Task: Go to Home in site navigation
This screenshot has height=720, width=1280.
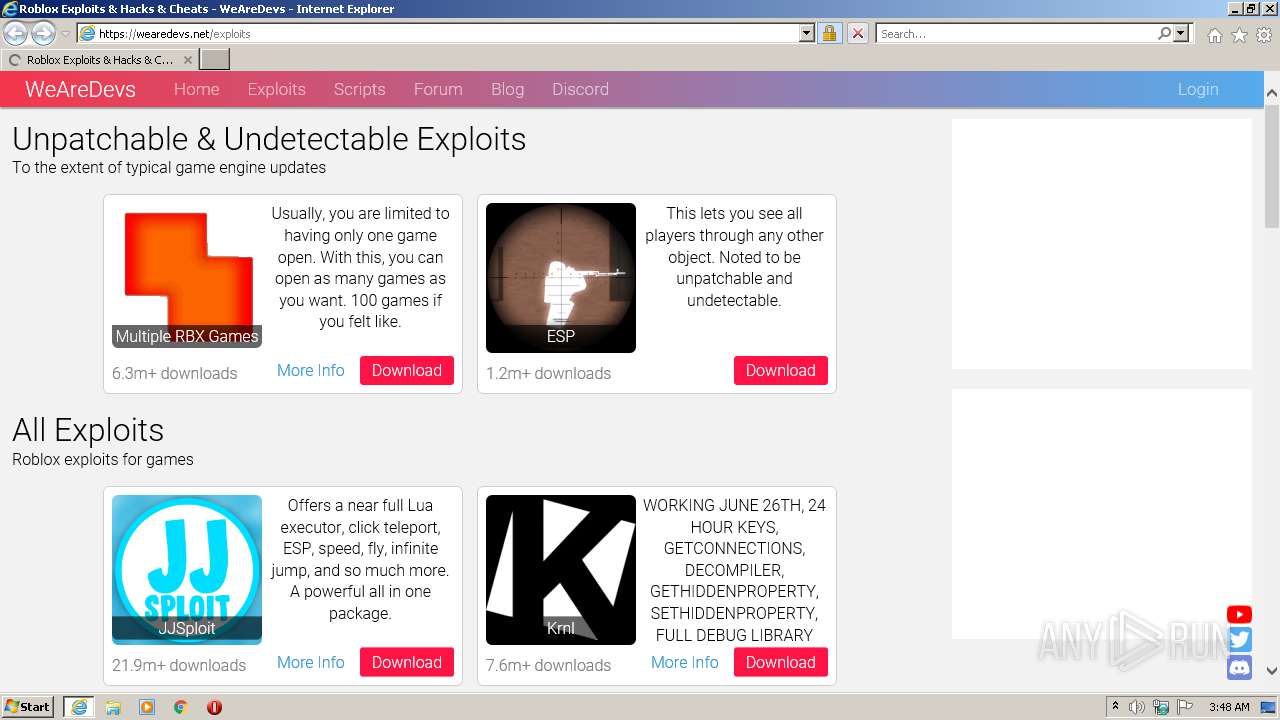Action: (x=196, y=89)
